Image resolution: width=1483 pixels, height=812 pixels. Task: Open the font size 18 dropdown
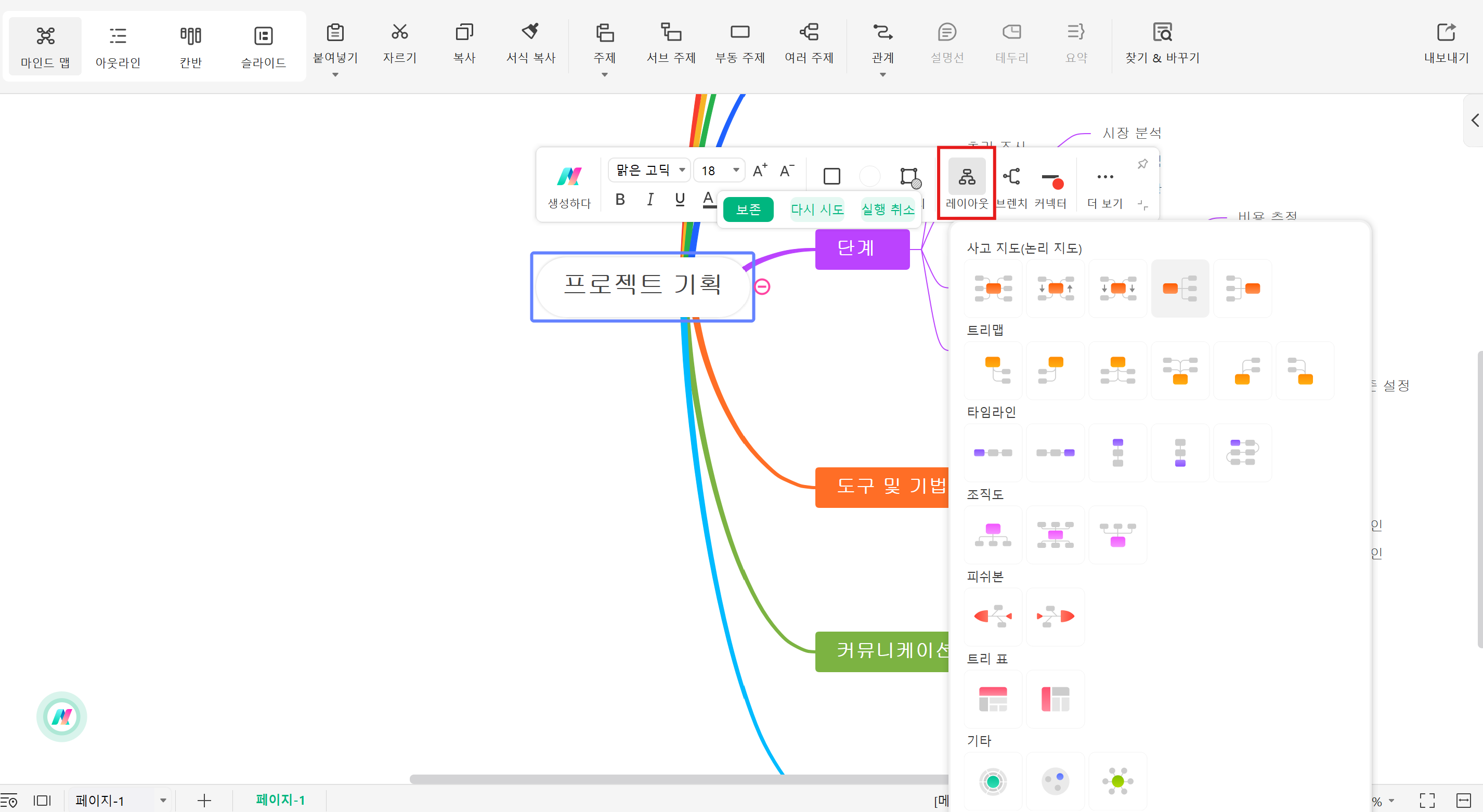tap(719, 171)
